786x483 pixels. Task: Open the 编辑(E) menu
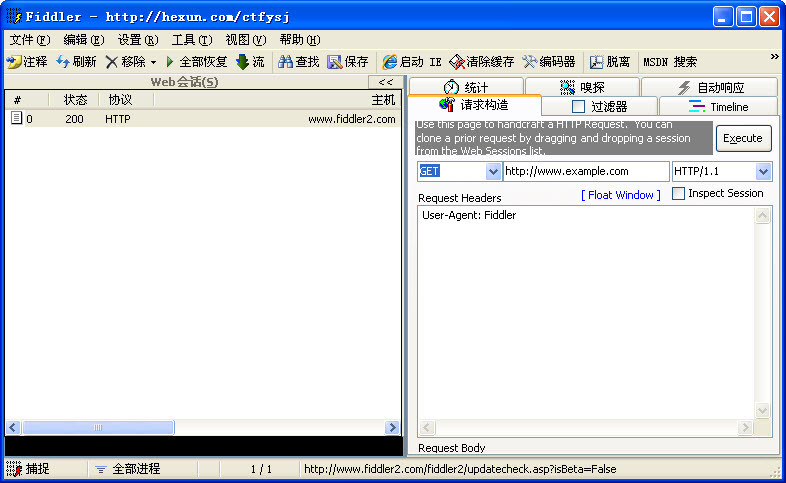(84, 40)
